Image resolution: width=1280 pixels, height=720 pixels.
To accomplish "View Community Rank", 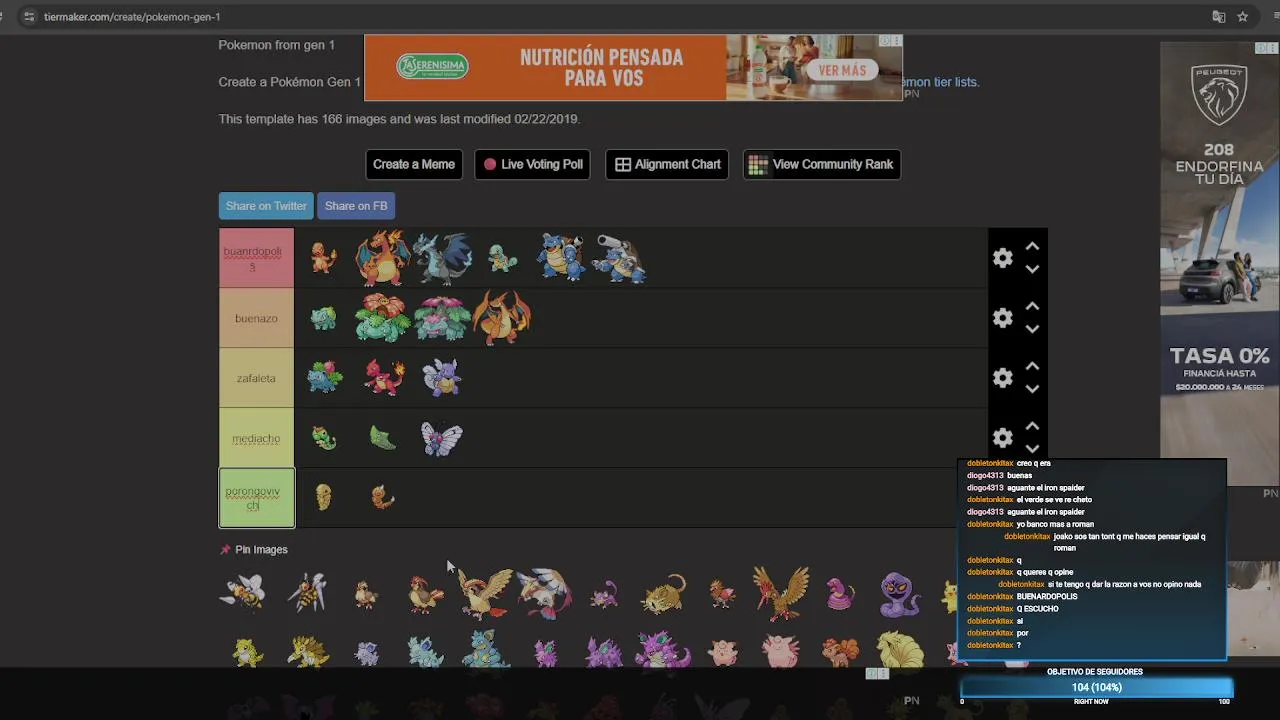I will tap(822, 164).
